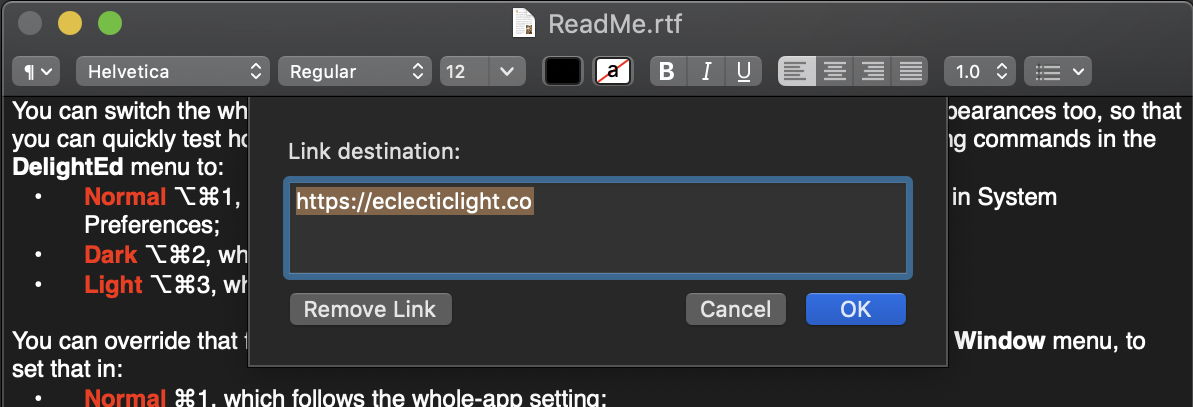1193x407 pixels.
Task: Toggle Underline text style
Action: coord(743,72)
